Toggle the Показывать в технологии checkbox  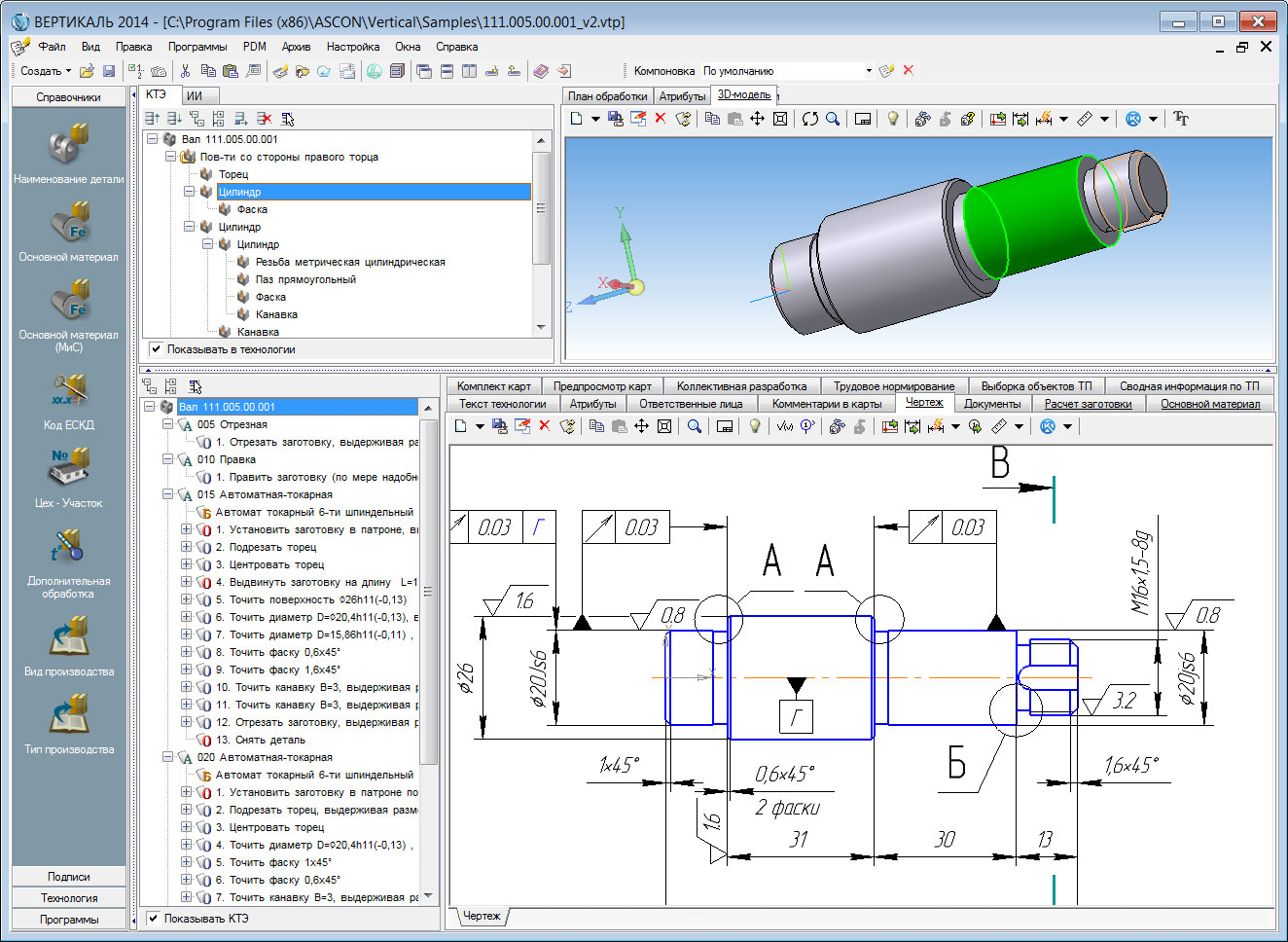point(155,349)
